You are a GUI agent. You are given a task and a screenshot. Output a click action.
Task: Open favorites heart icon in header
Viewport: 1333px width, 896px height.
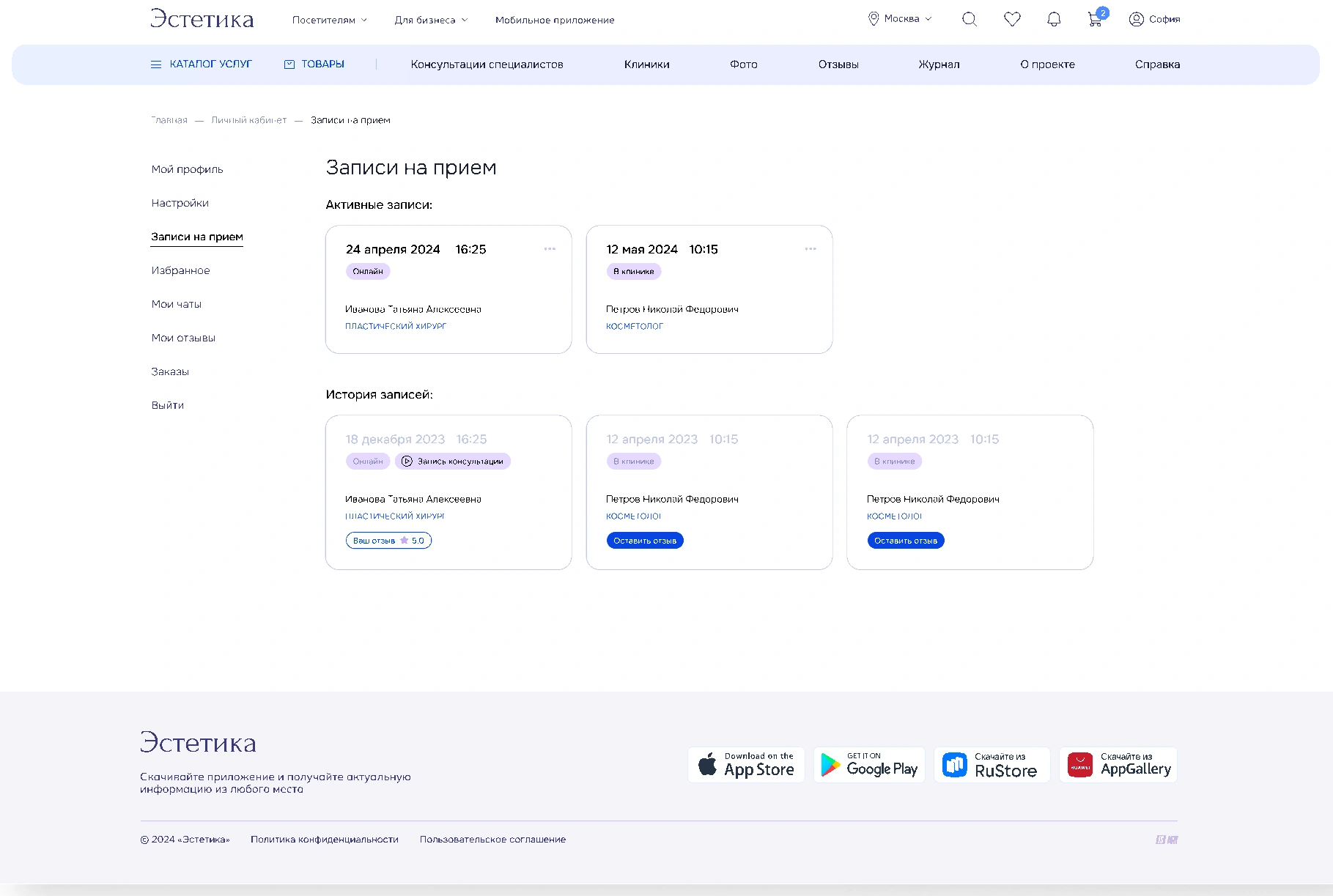(x=1012, y=20)
